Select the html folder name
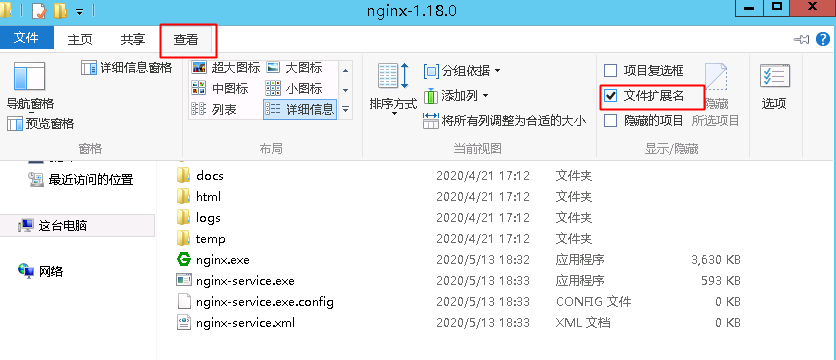 tap(208, 197)
